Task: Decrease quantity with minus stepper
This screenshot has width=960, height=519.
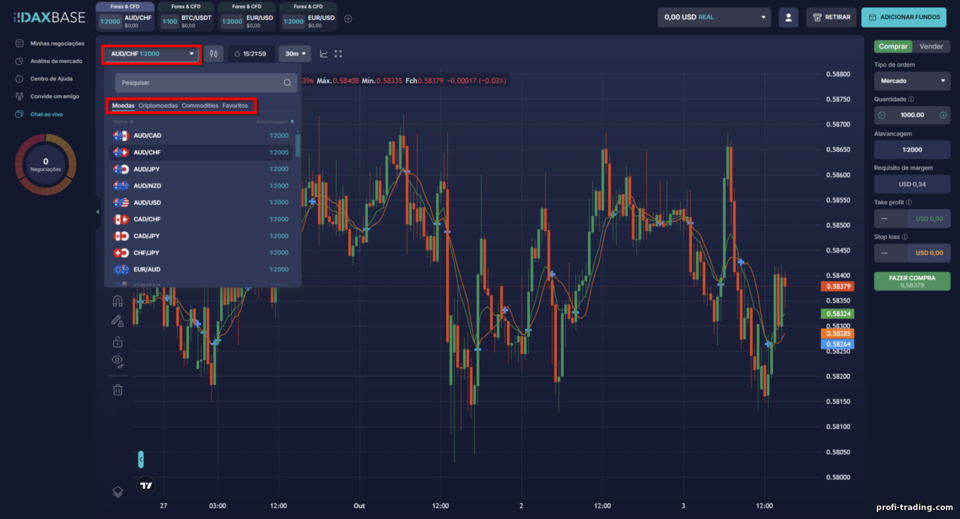Action: (882, 115)
